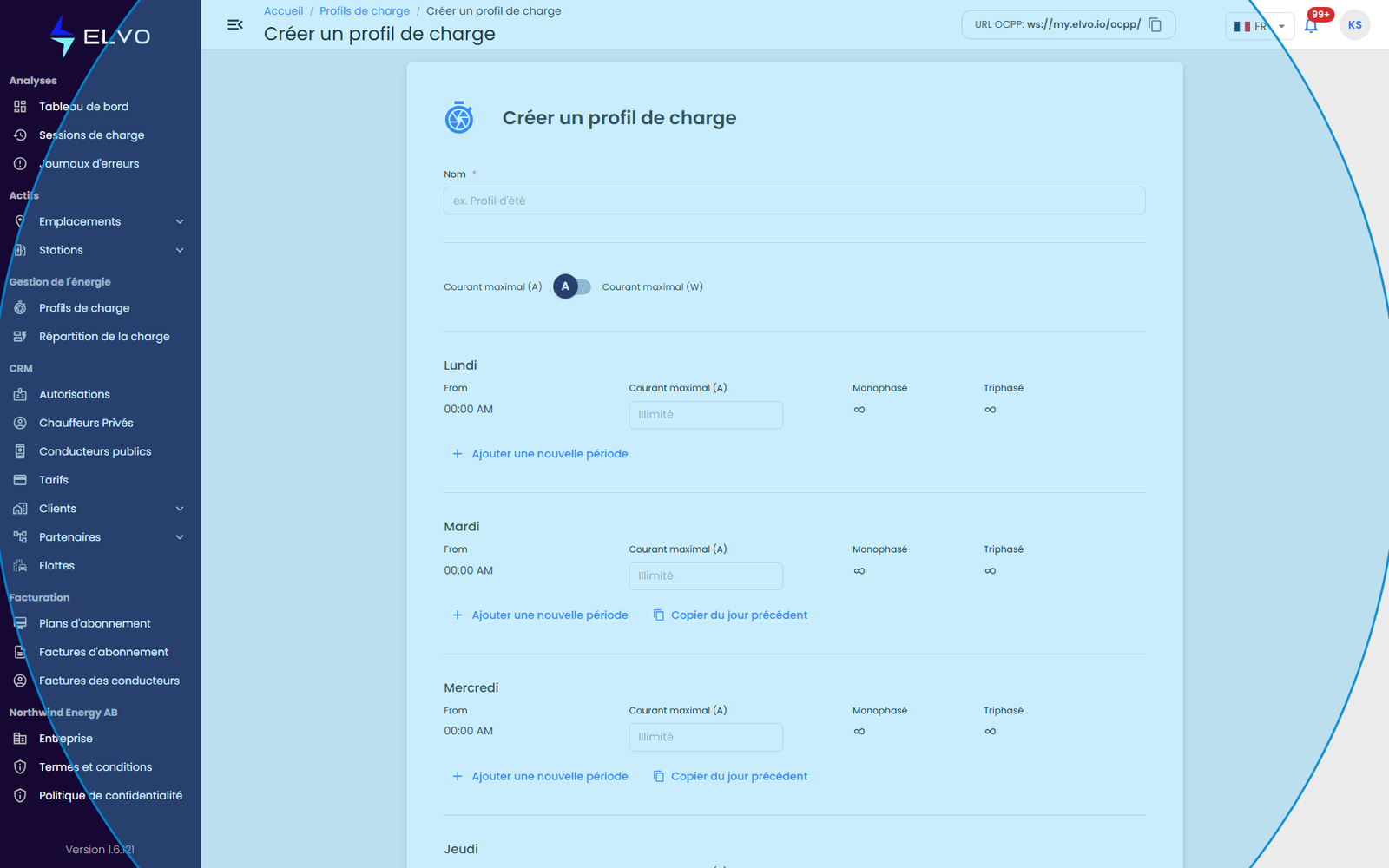
Task: Click the Journaux d'erreurs alert icon
Action: 20,164
